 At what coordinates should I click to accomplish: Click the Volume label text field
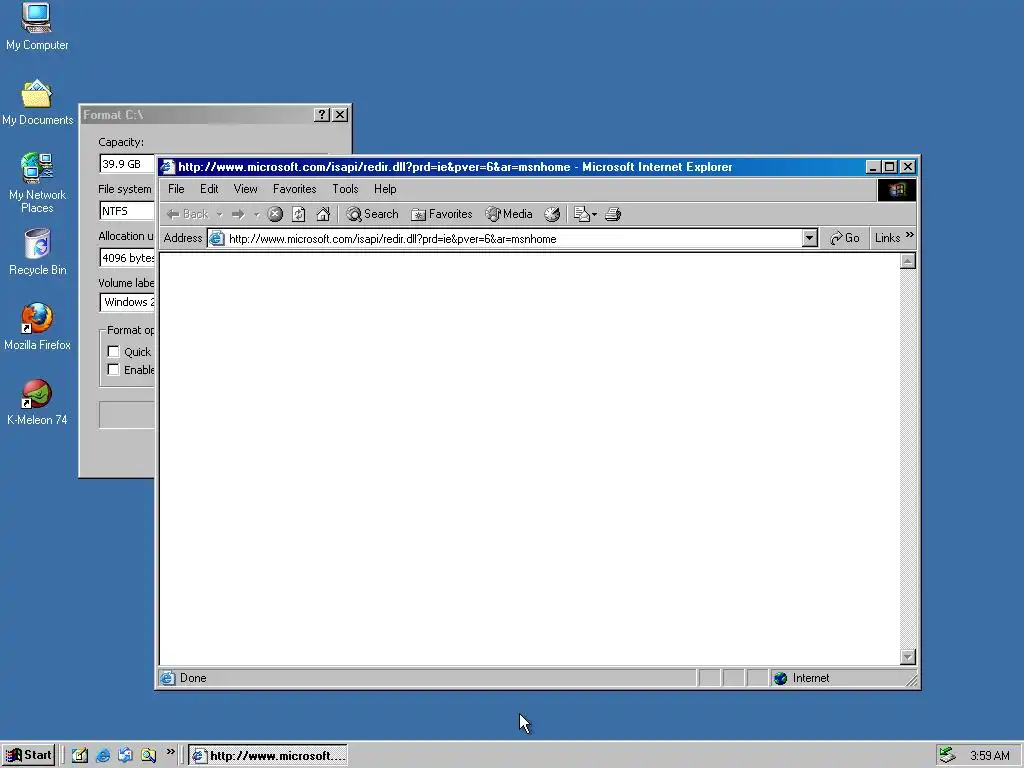click(127, 302)
